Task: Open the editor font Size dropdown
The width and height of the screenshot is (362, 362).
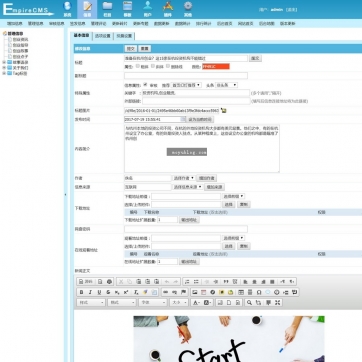Action: click(179, 303)
